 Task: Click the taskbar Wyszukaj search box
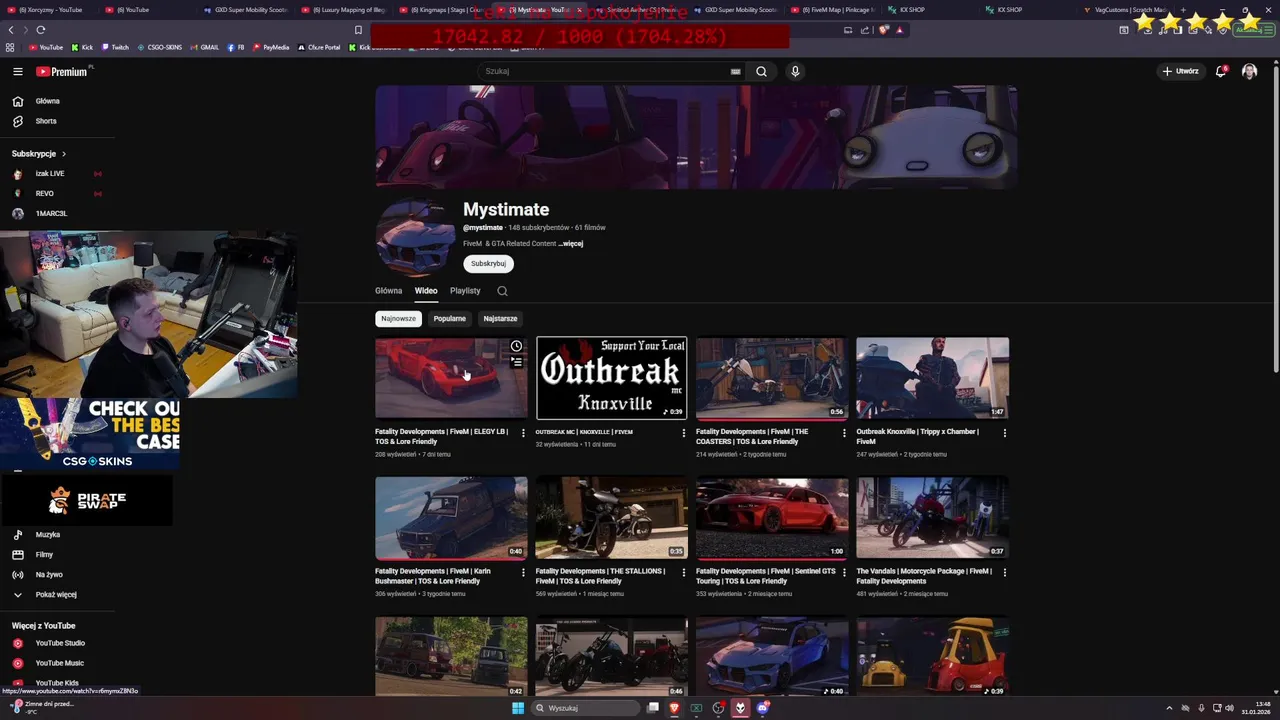[585, 708]
